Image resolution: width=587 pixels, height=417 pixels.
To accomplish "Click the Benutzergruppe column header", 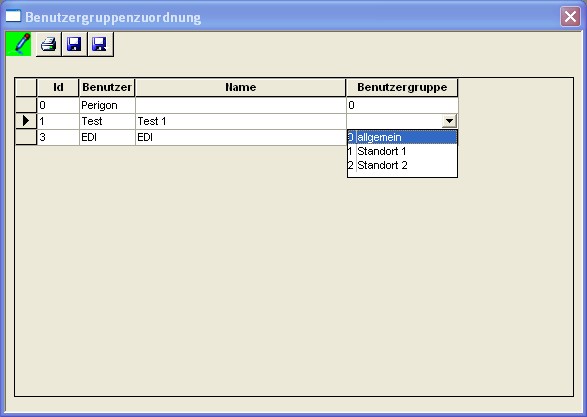I will (402, 87).
